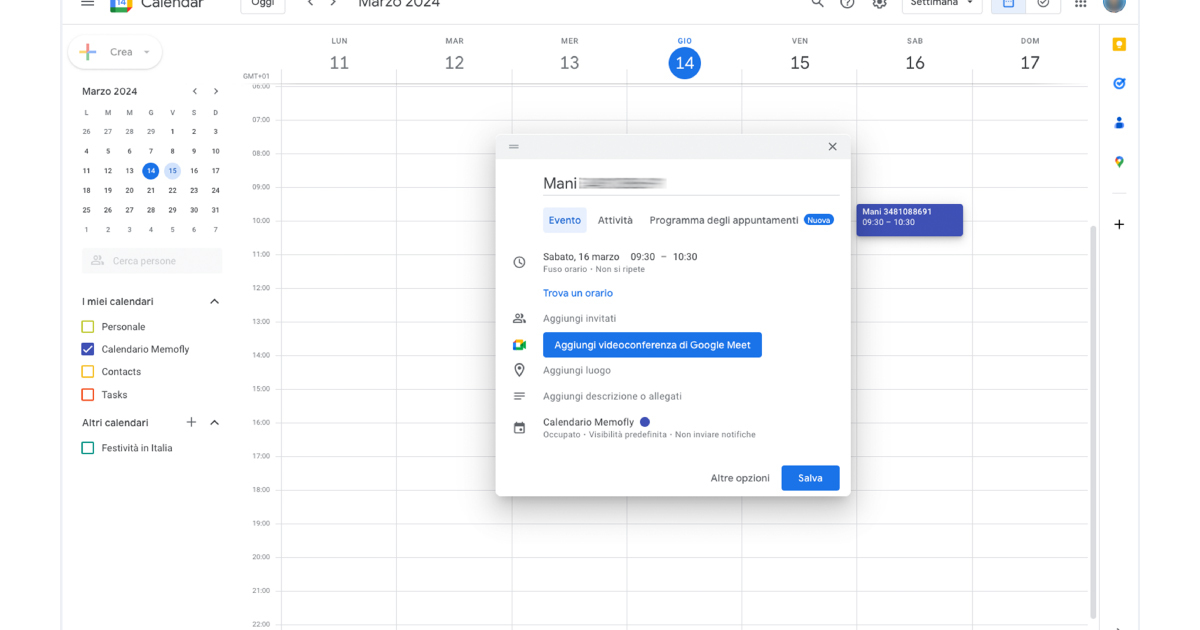
Task: Uncheck the Calendario Memofly calendar
Action: click(88, 349)
